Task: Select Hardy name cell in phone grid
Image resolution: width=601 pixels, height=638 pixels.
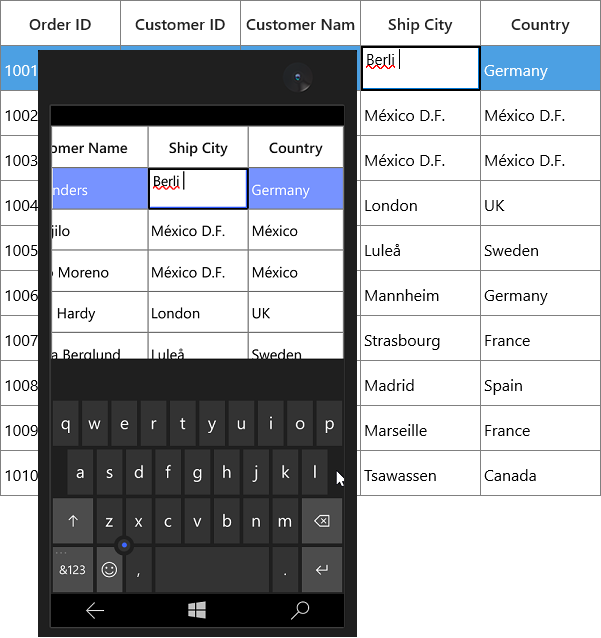Action: 100,312
